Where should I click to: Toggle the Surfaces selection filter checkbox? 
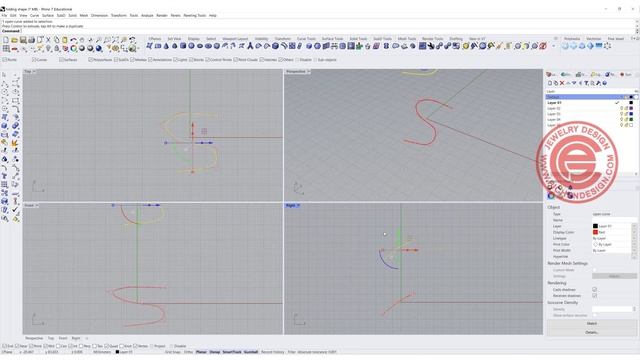point(61,60)
